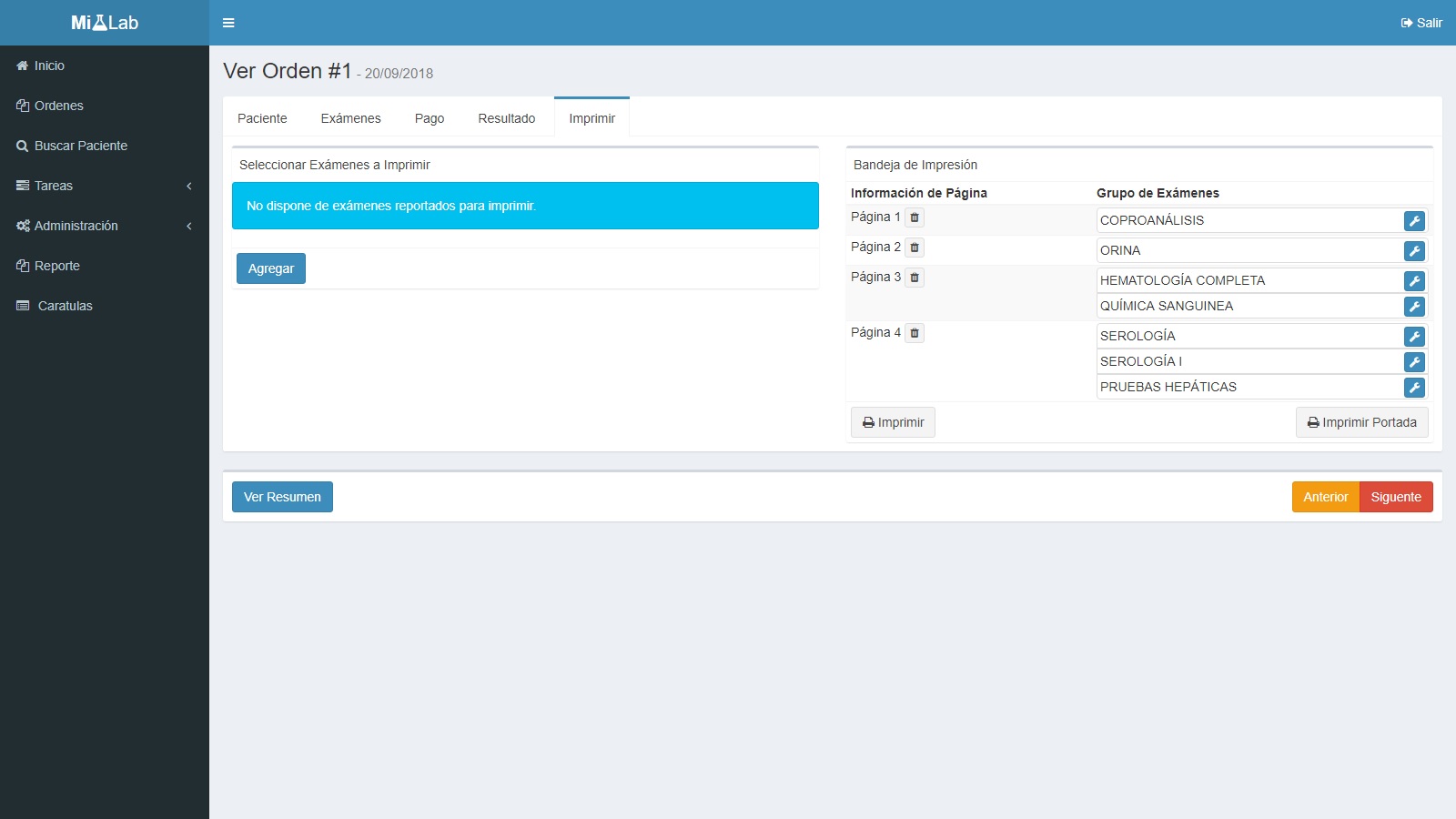Click the Siguente button
1456x819 pixels.
tap(1396, 497)
